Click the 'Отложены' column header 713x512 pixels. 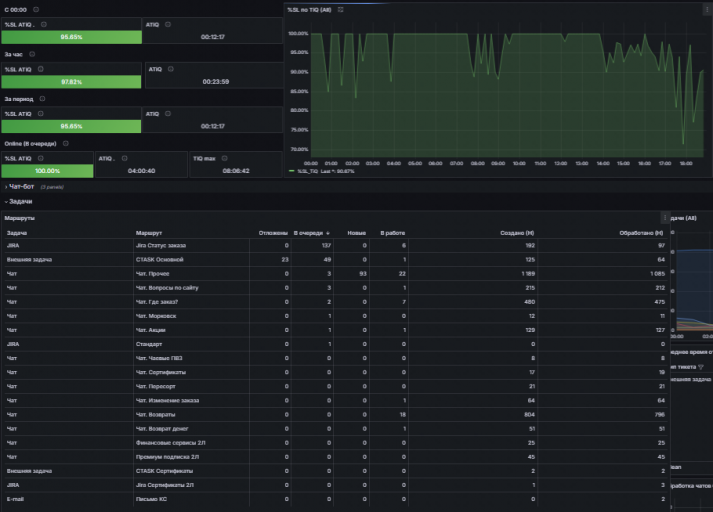point(273,233)
